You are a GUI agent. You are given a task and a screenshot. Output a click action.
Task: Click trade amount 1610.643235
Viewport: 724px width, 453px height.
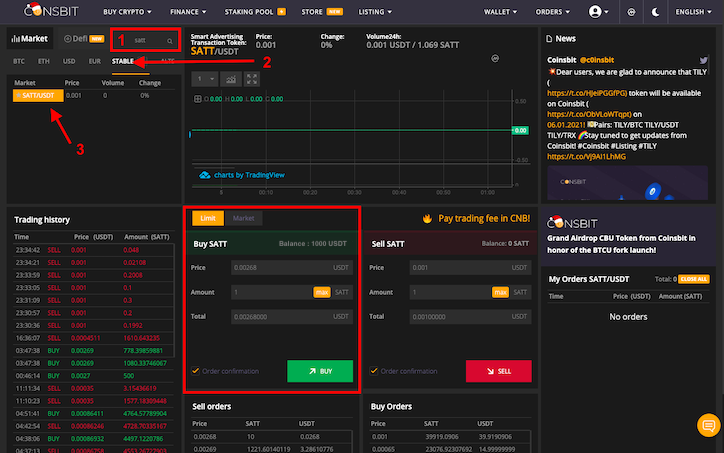click(x=141, y=338)
